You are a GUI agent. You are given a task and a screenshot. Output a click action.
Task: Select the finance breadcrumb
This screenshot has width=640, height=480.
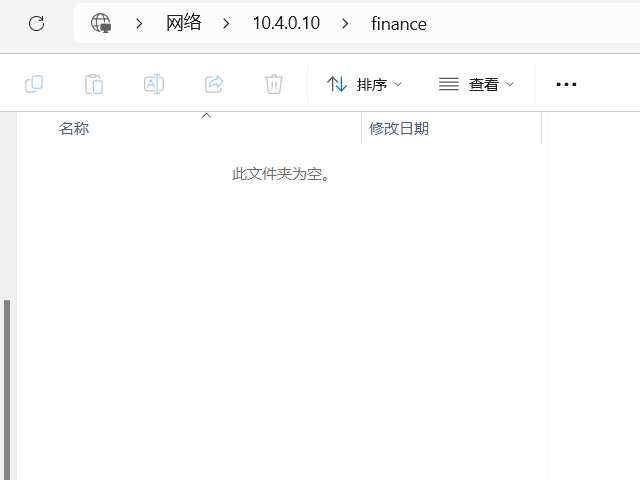click(x=399, y=24)
